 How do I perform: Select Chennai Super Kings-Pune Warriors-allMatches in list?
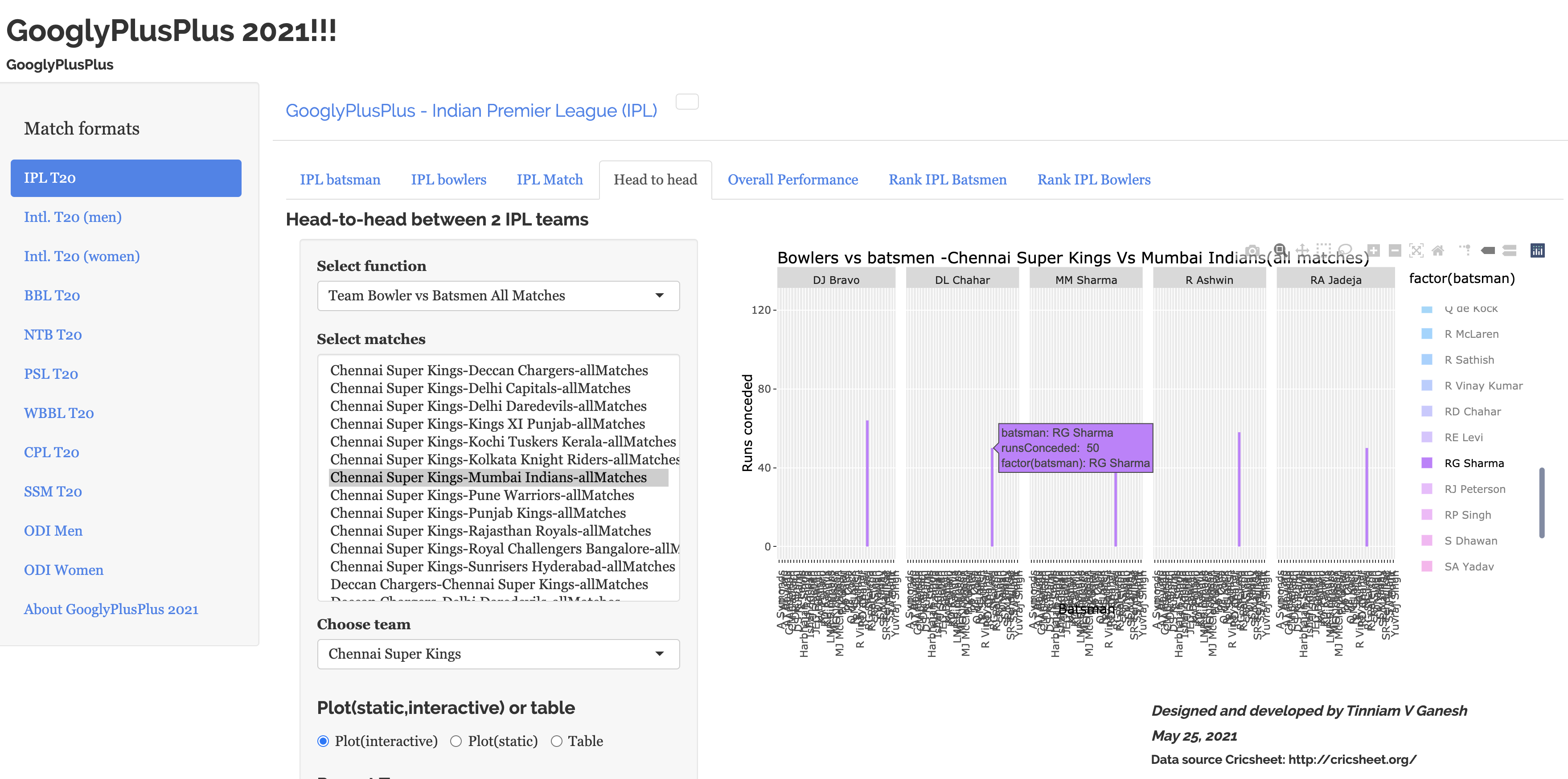coord(482,496)
